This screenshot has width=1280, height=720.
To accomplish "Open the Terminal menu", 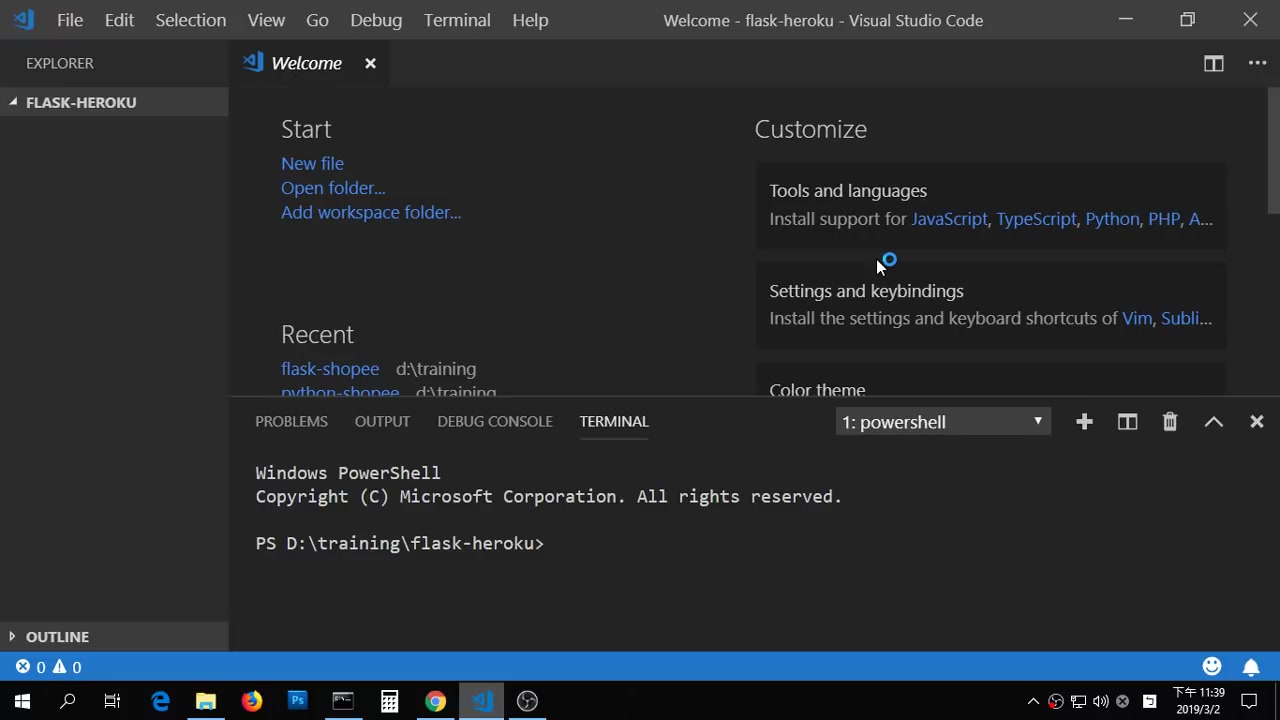I will (x=457, y=20).
